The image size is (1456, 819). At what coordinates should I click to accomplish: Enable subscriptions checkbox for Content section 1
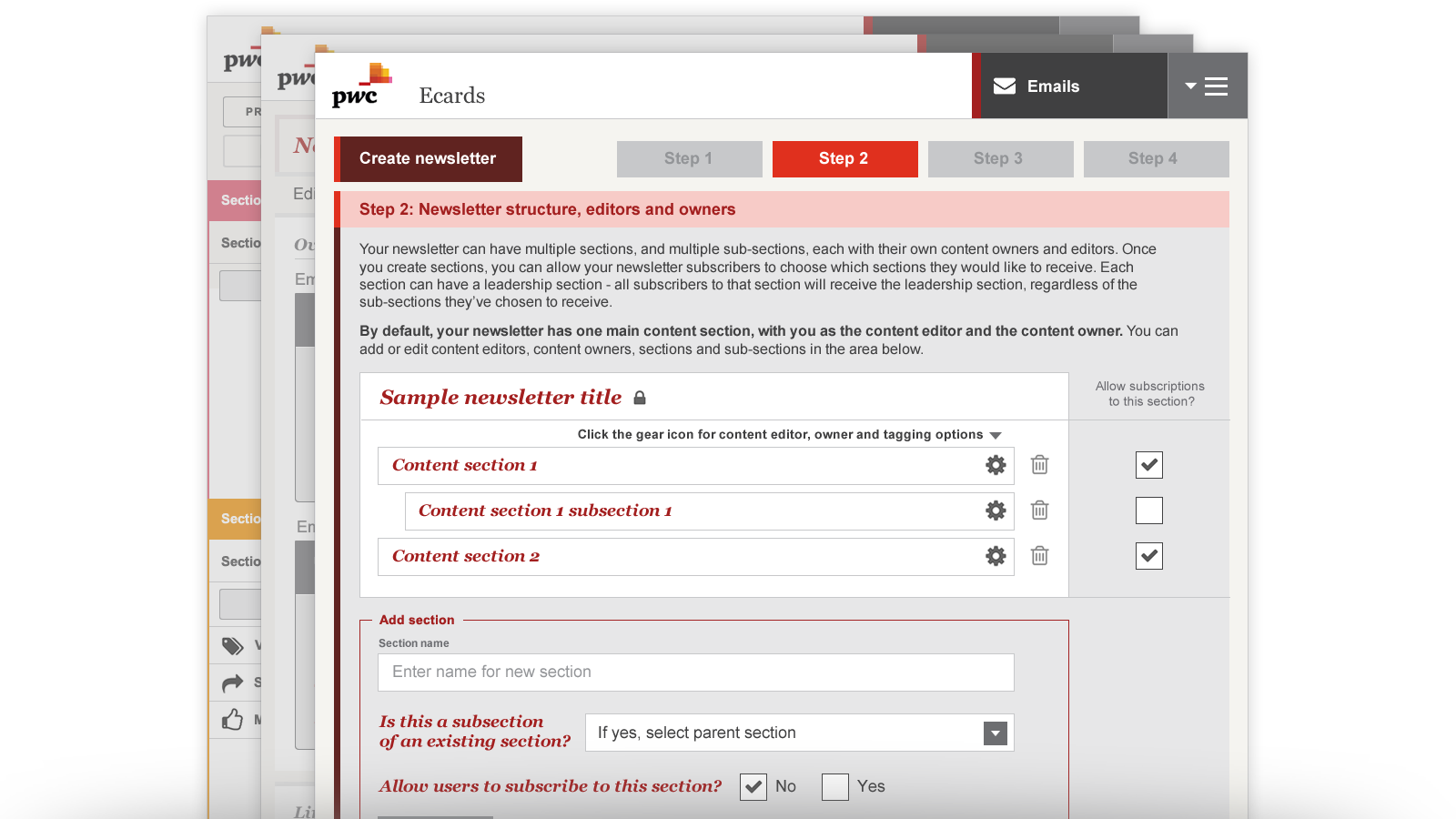pos(1149,465)
